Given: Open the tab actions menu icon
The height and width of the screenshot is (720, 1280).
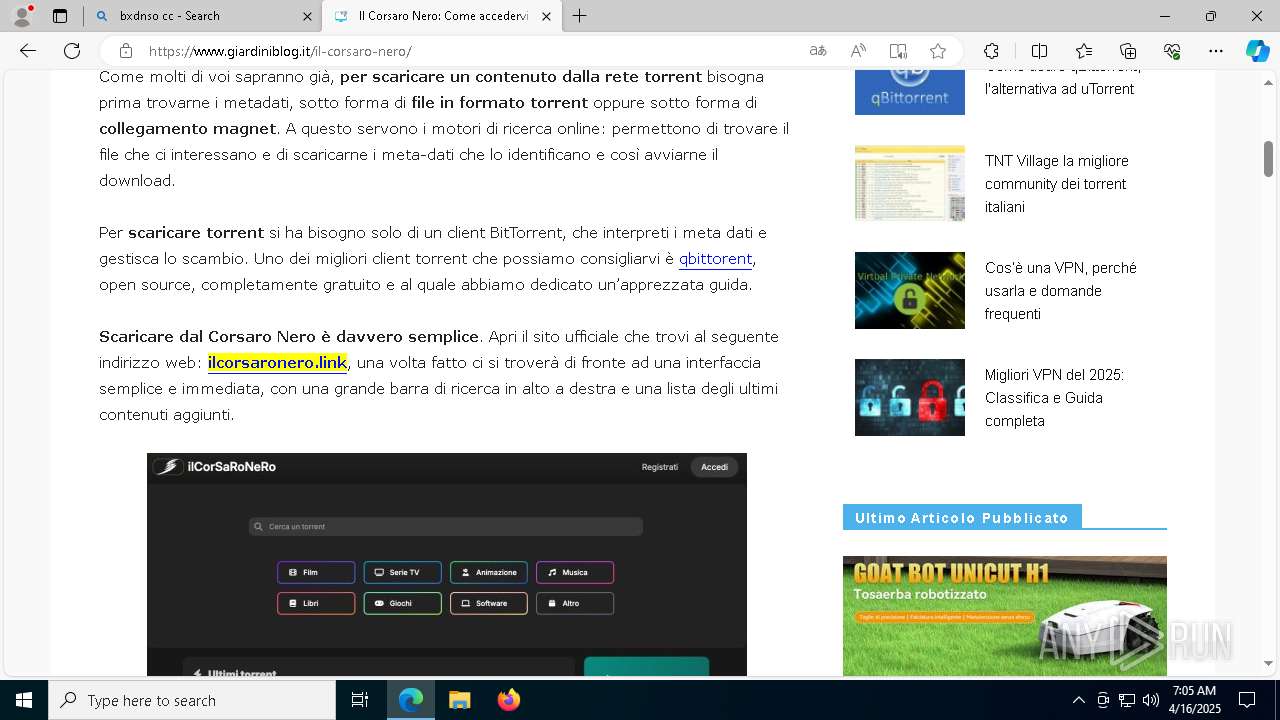Looking at the screenshot, I should pyautogui.click(x=60, y=16).
